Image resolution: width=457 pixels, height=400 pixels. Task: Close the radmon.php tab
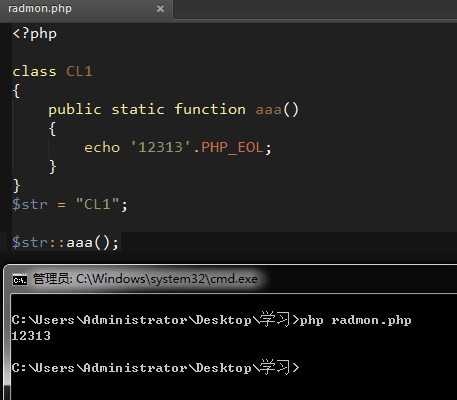tap(160, 9)
